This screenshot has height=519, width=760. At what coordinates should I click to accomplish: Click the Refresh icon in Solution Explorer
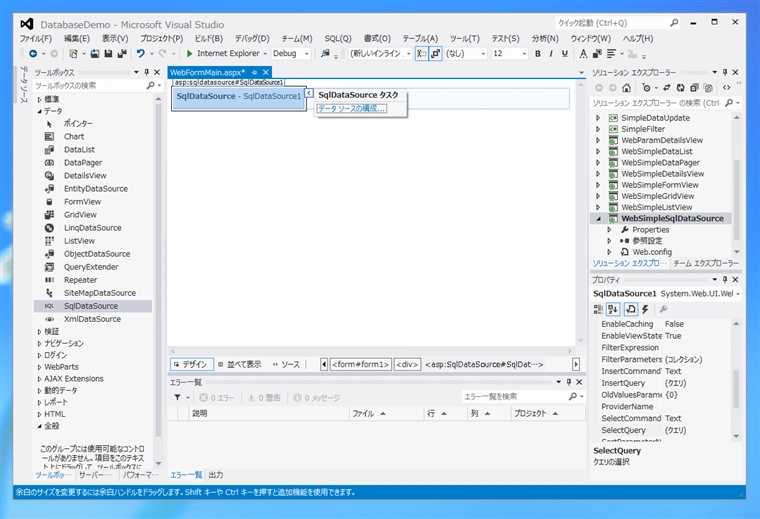(x=681, y=88)
